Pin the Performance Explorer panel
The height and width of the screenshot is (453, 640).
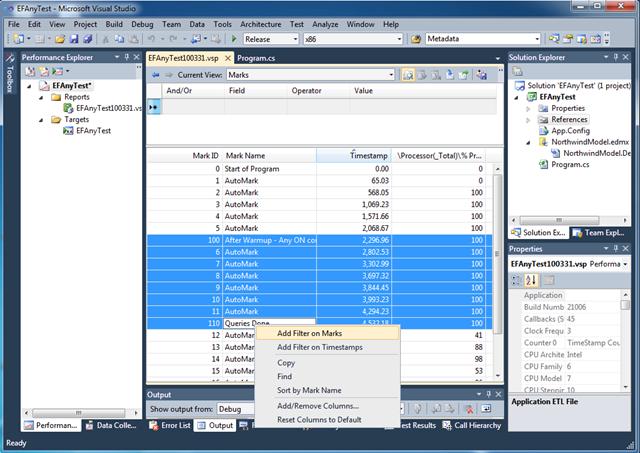click(x=127, y=57)
